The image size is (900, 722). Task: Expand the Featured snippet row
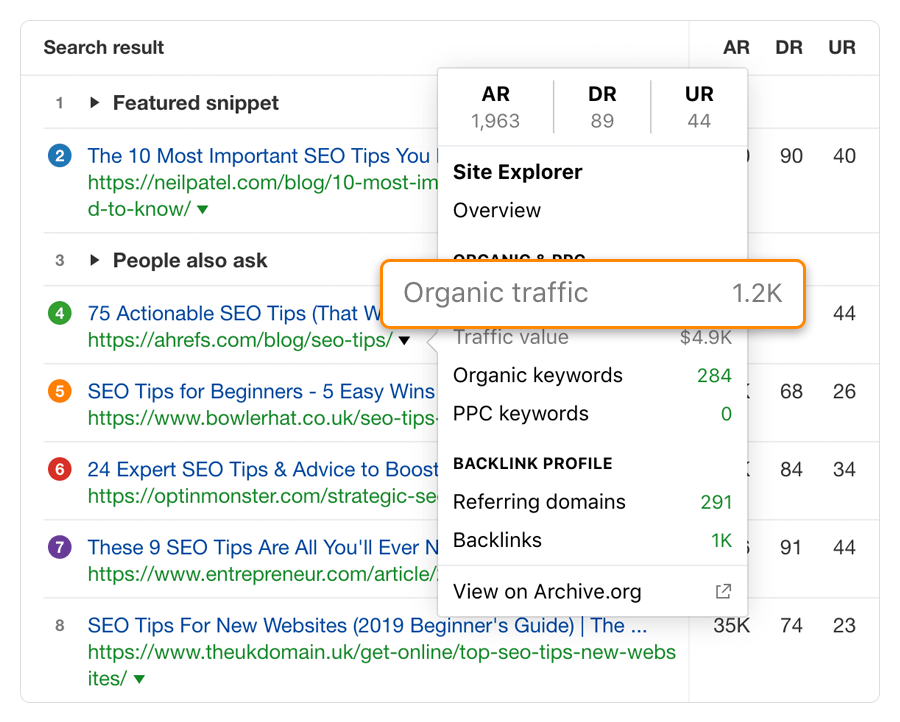click(95, 103)
